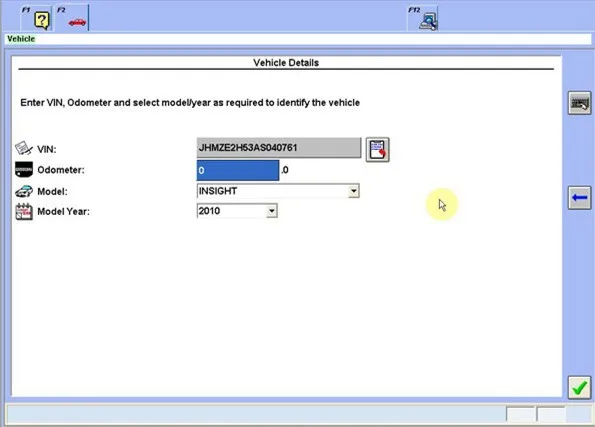
Task: Click the read VIN document button beside VIN field
Action: tap(377, 150)
